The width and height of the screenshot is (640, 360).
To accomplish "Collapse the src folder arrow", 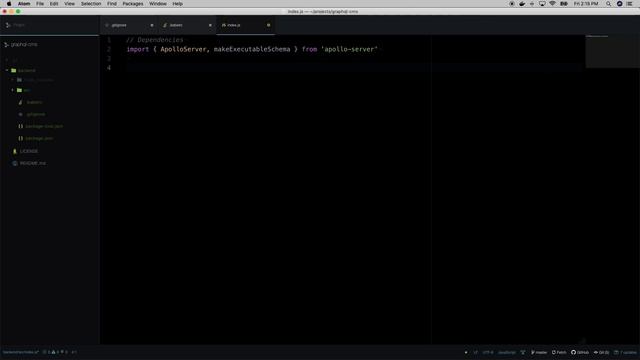I will pyautogui.click(x=13, y=90).
